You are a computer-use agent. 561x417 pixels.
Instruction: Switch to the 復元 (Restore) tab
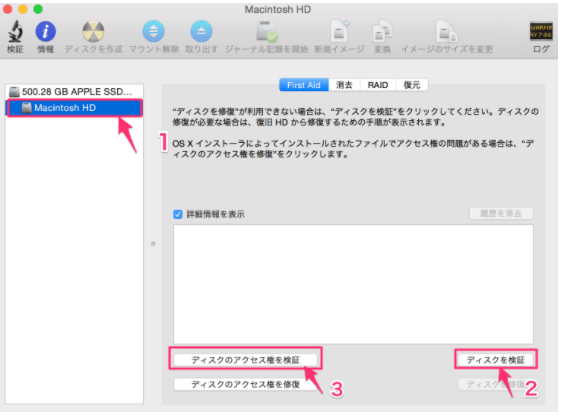(x=412, y=85)
